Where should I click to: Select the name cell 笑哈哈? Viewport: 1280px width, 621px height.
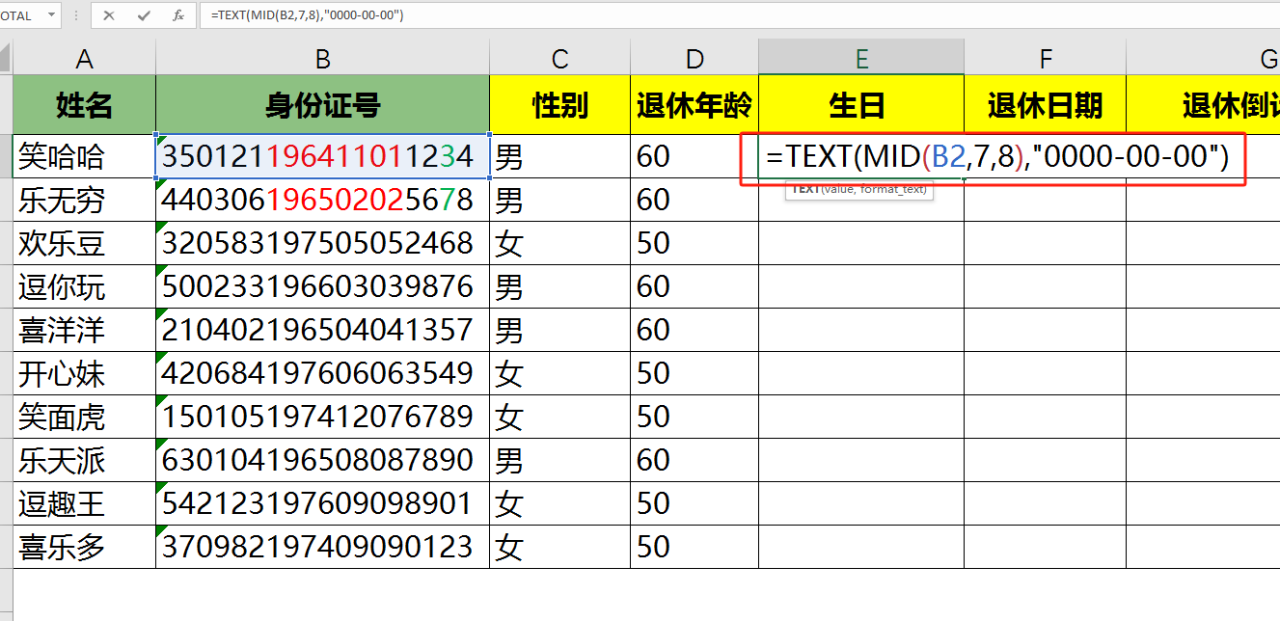[x=84, y=156]
